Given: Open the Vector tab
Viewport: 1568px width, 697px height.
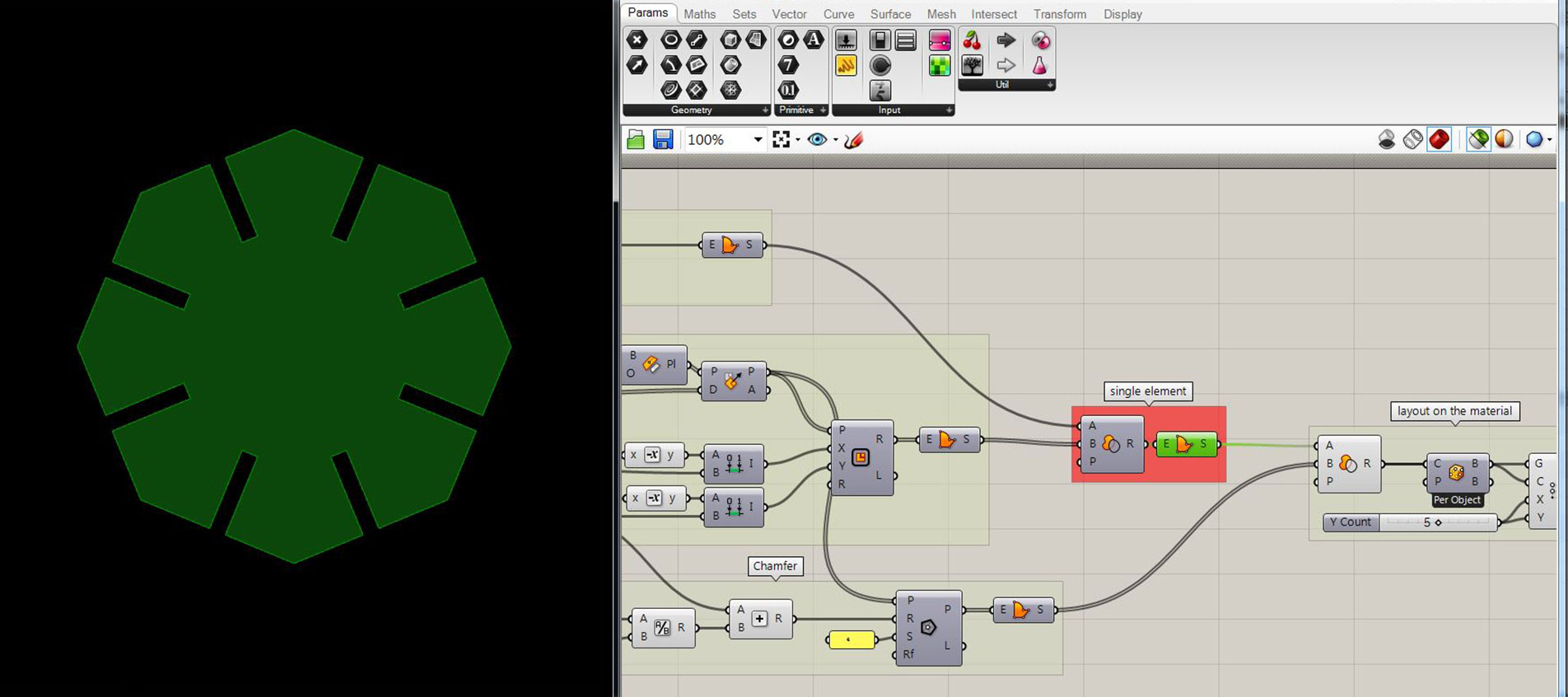Looking at the screenshot, I should (x=789, y=14).
